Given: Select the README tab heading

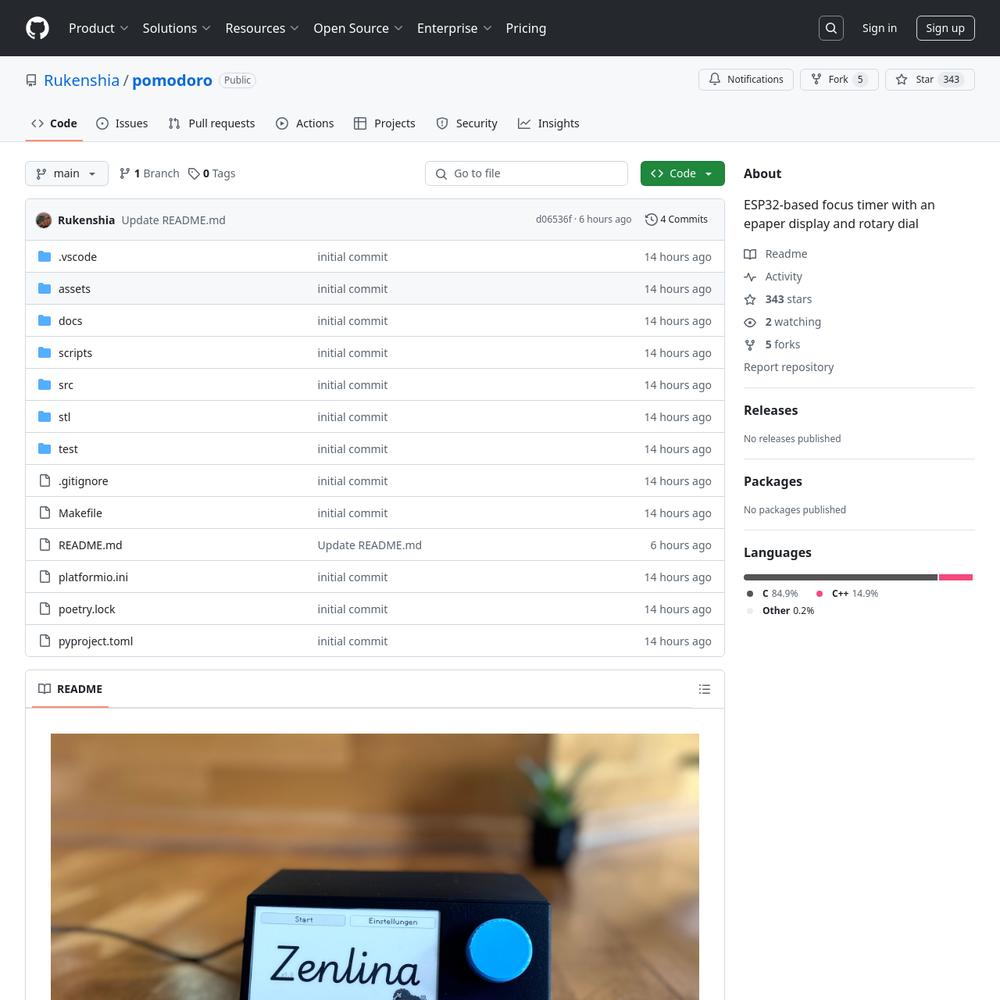Looking at the screenshot, I should click(70, 689).
